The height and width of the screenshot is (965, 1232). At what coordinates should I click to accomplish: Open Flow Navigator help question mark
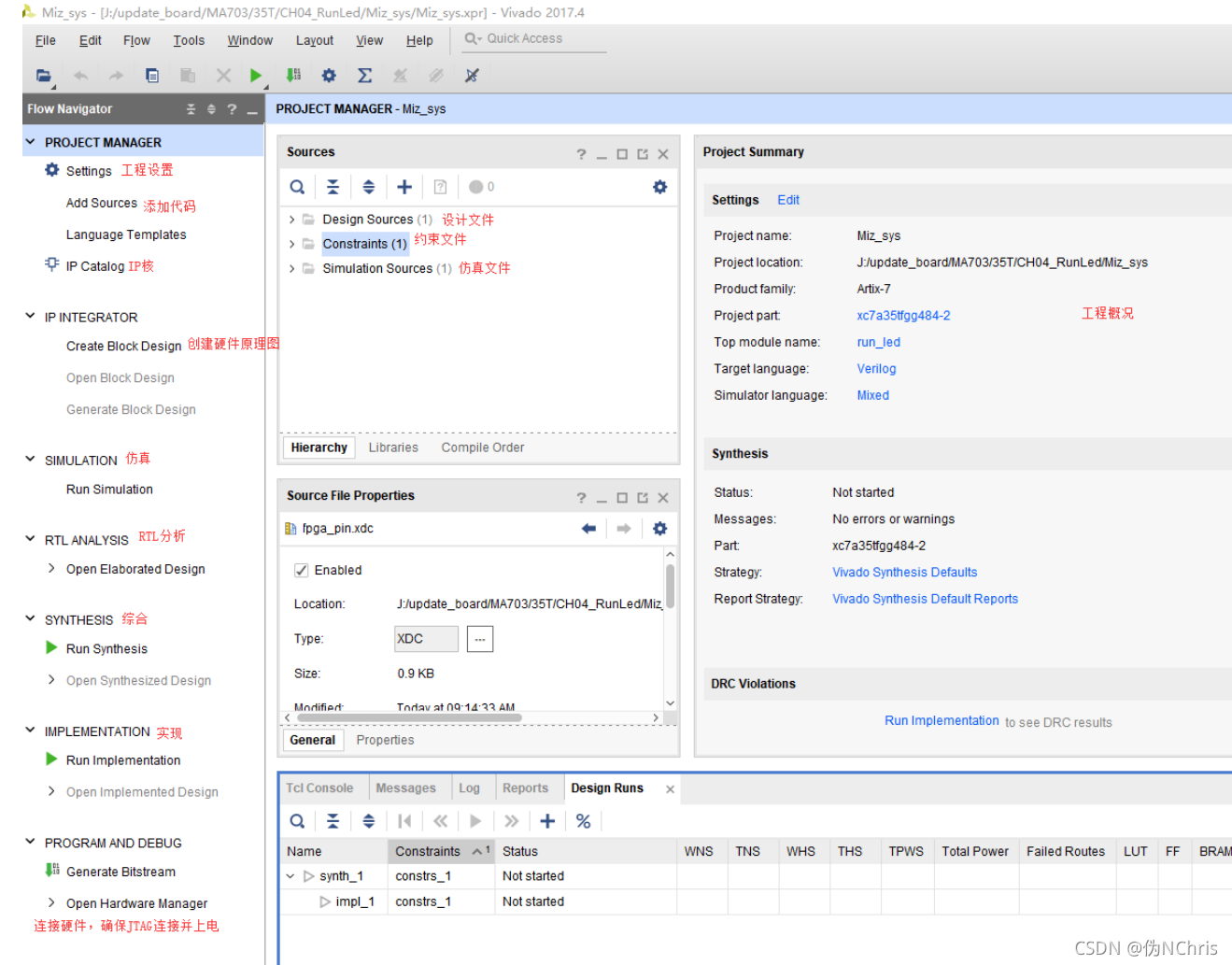point(232,109)
